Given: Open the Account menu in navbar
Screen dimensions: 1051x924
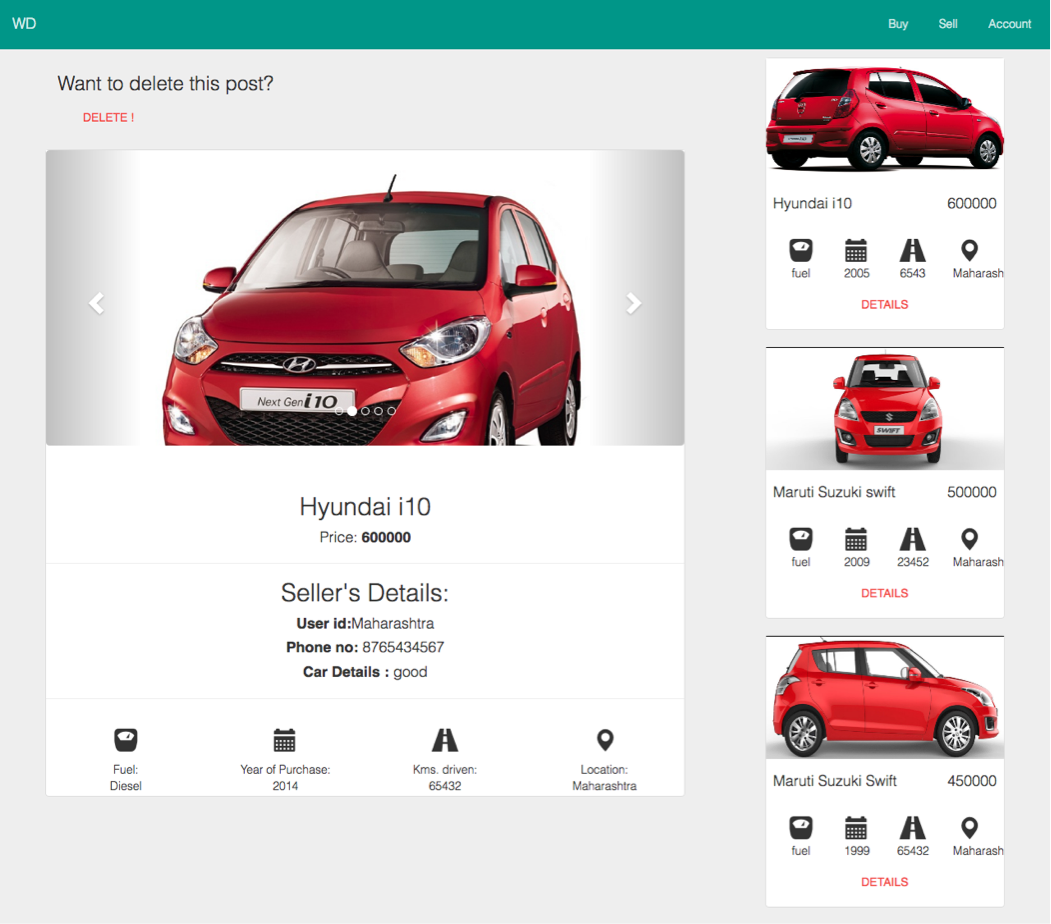Looking at the screenshot, I should coord(1009,24).
